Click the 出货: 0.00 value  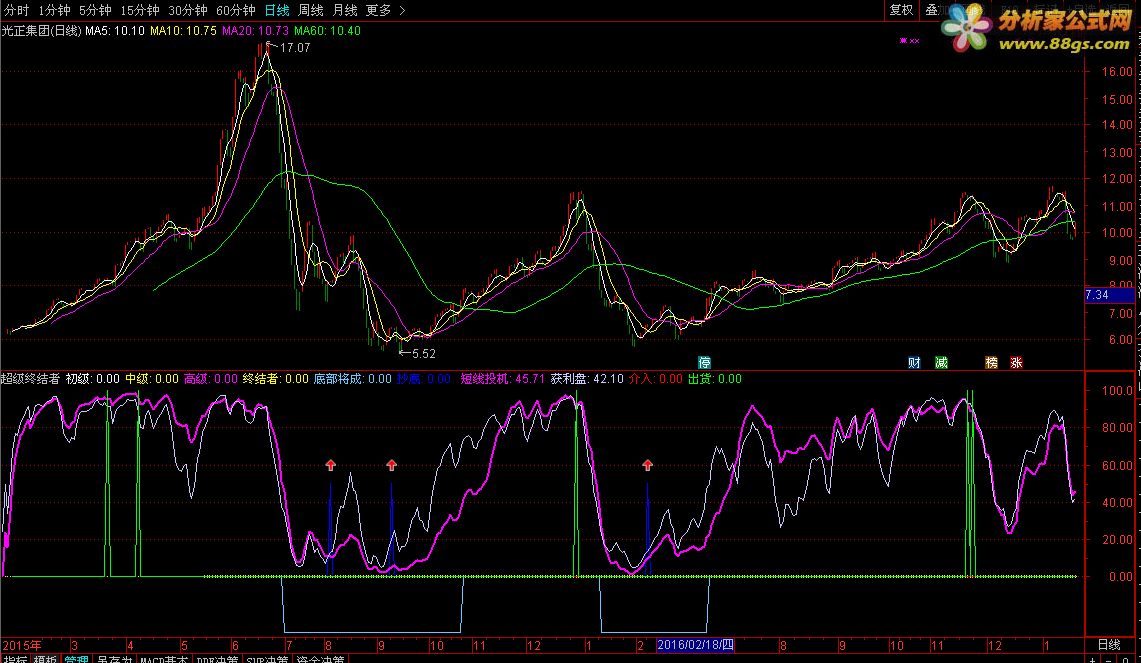click(x=715, y=378)
